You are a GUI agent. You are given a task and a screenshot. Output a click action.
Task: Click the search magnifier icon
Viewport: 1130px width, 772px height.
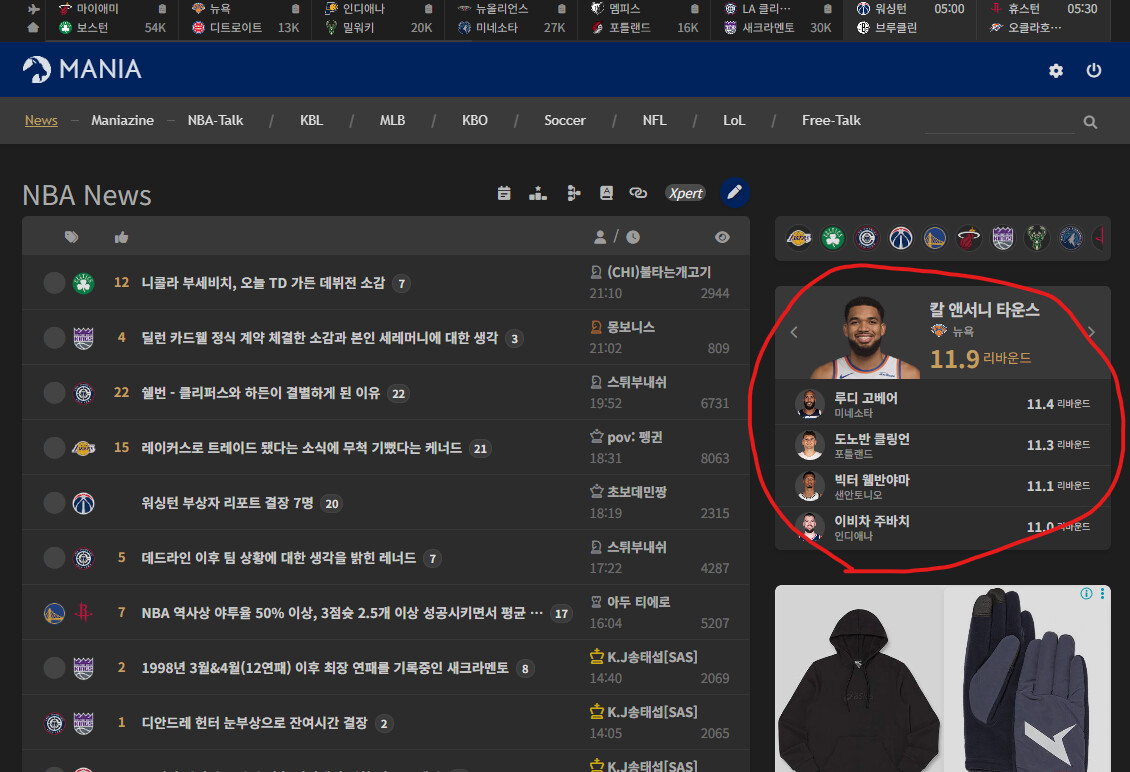(x=1090, y=122)
